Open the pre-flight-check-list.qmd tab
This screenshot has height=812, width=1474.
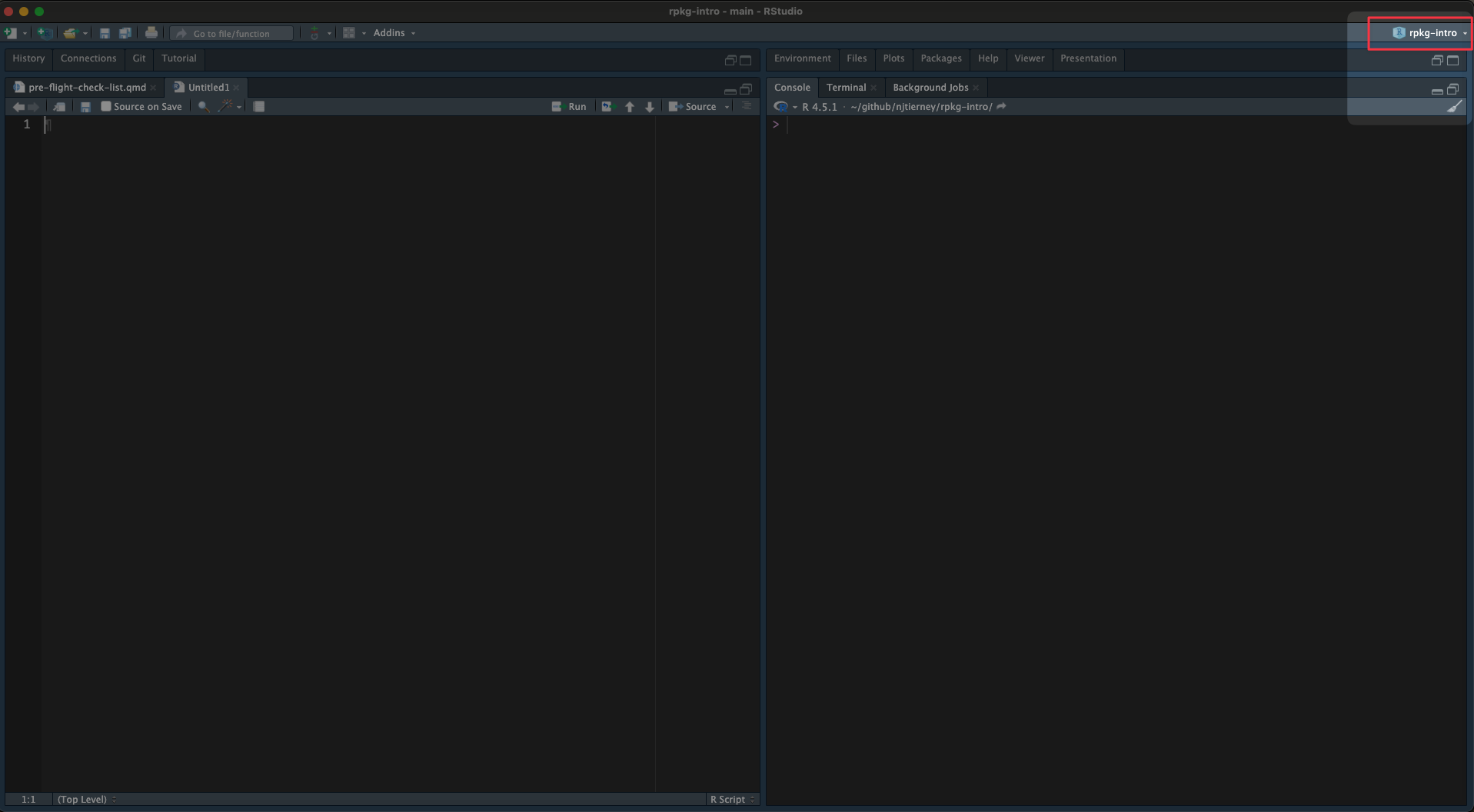tap(86, 88)
